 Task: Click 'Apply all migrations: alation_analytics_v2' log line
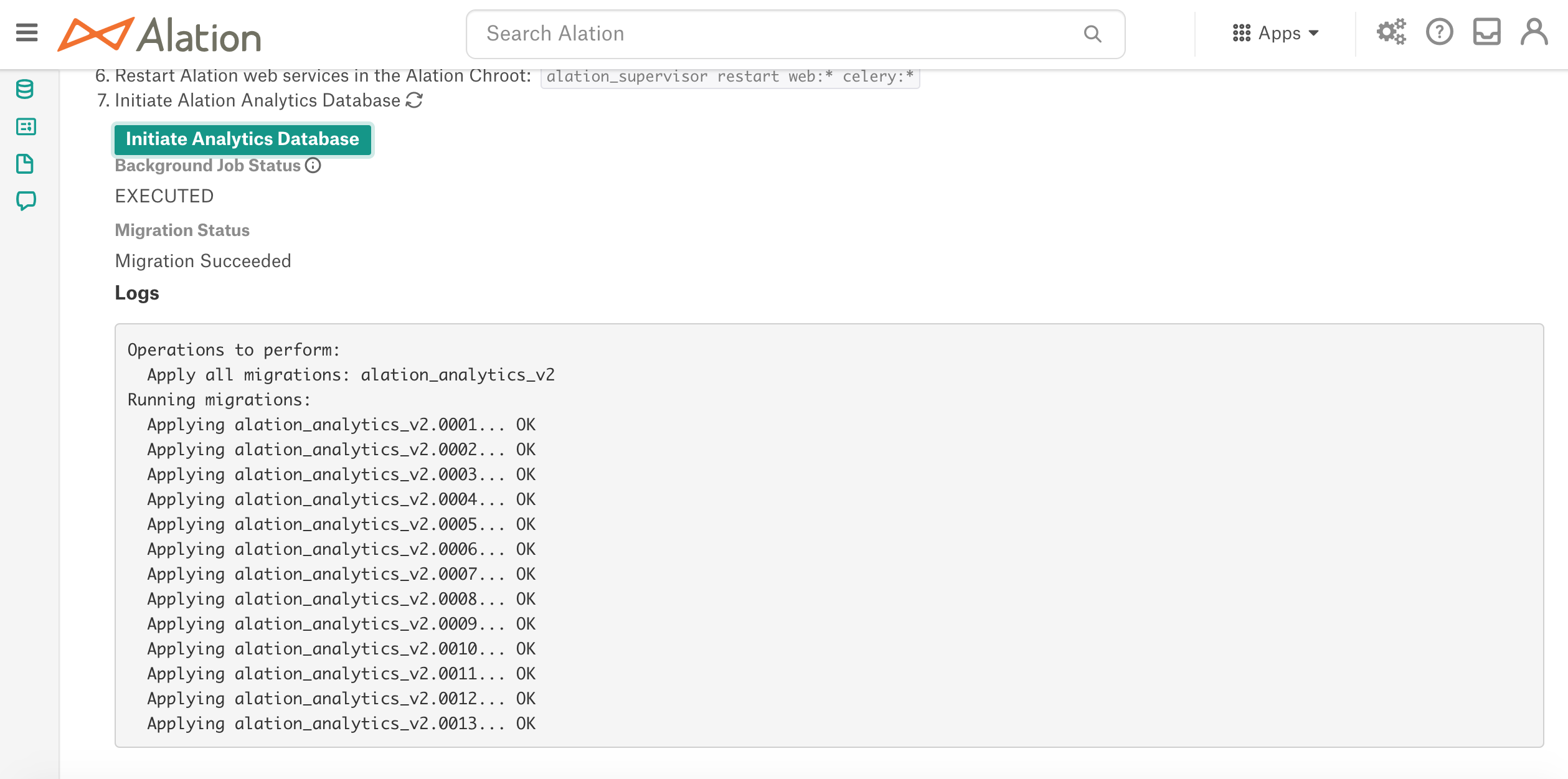(x=351, y=375)
